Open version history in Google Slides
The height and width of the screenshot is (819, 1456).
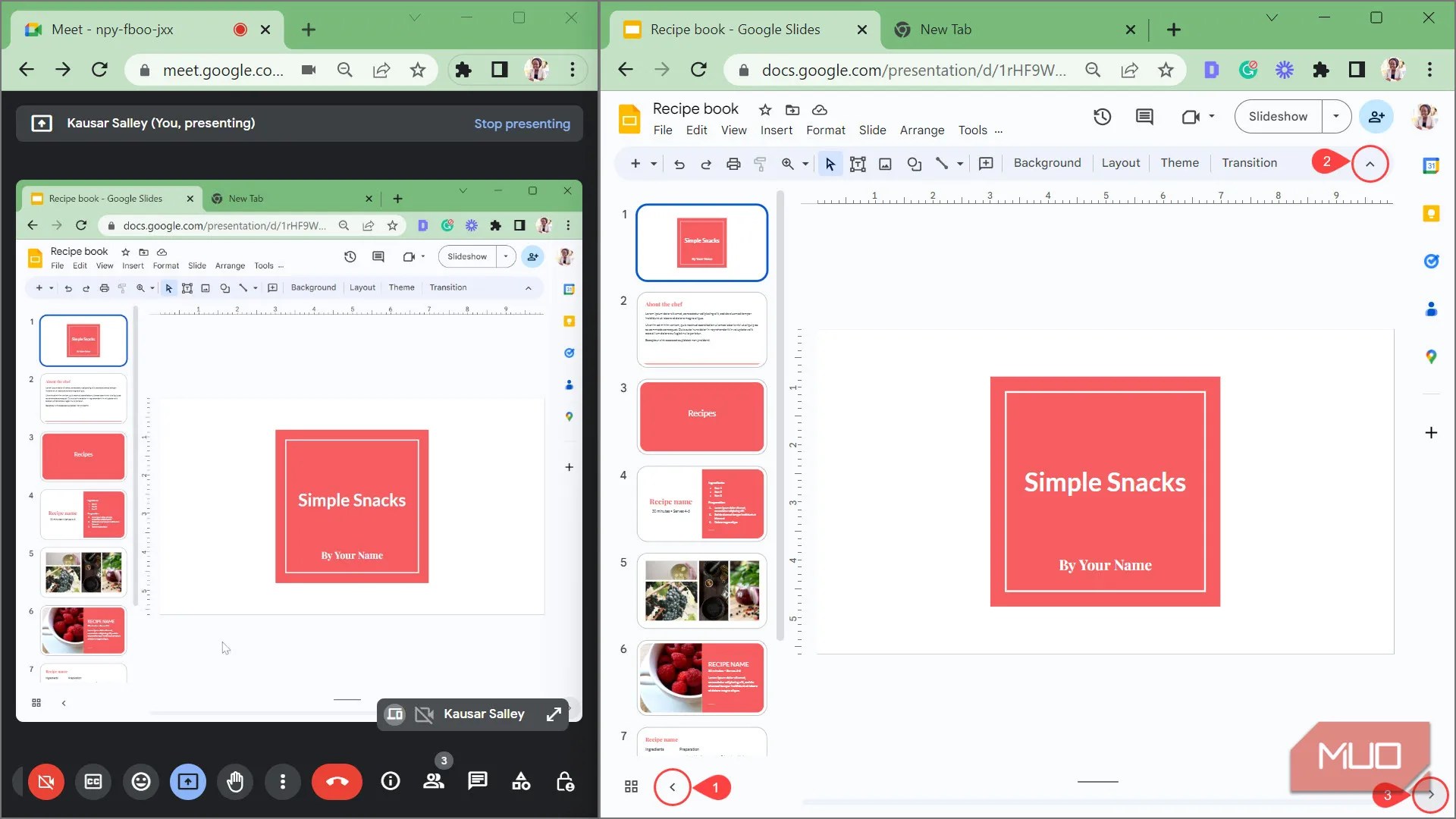point(1102,116)
